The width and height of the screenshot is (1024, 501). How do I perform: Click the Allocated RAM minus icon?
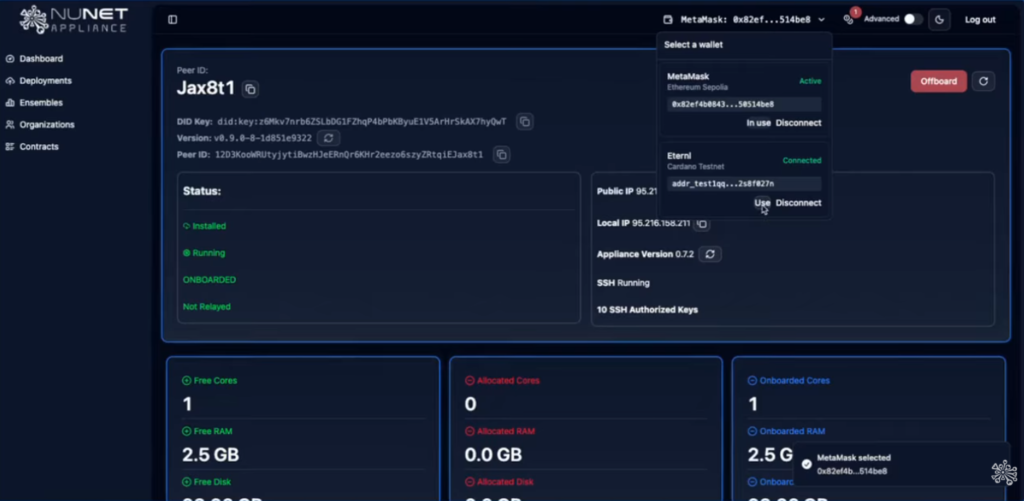(x=470, y=432)
